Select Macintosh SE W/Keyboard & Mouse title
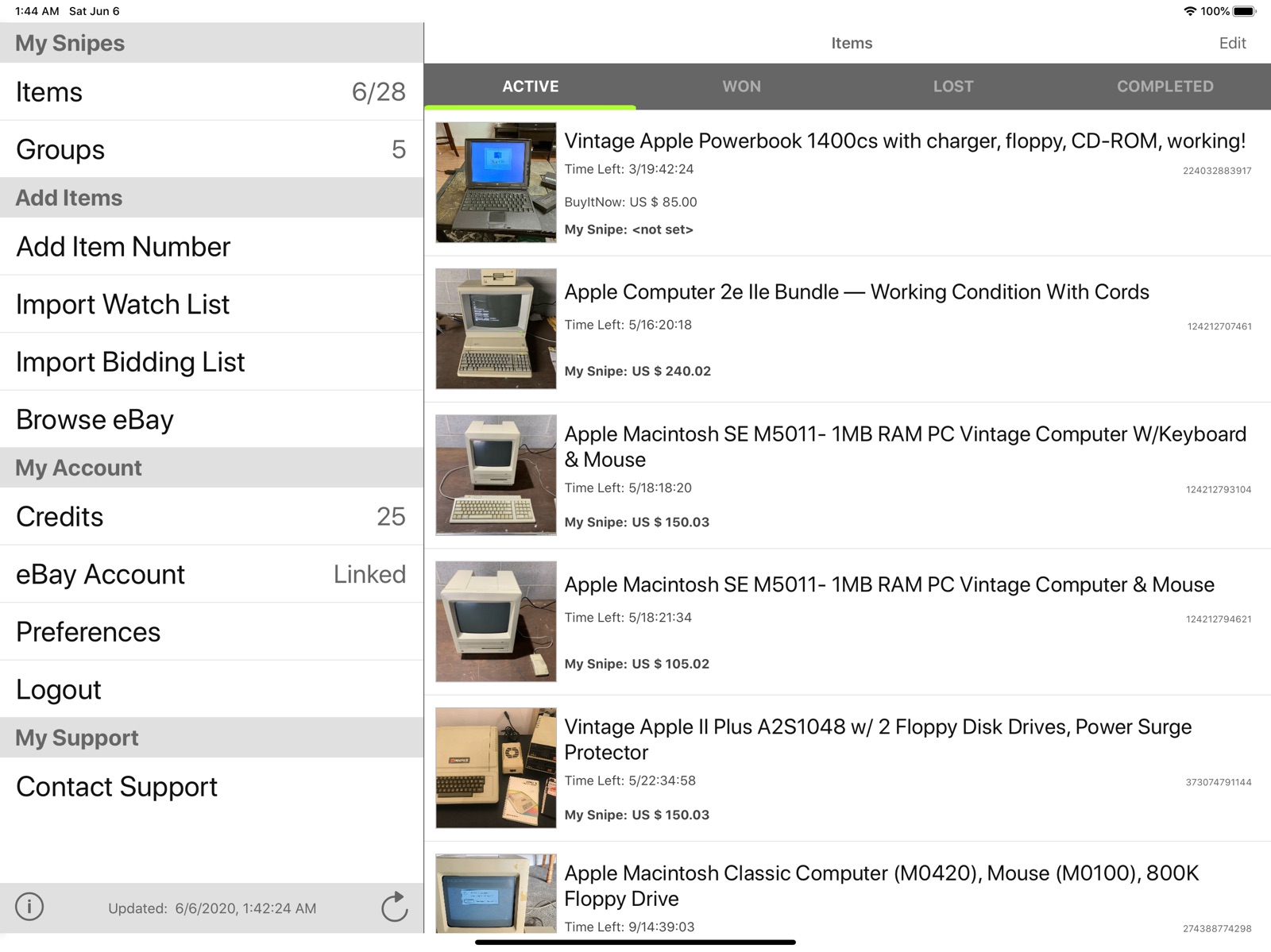The height and width of the screenshot is (952, 1271). [905, 447]
